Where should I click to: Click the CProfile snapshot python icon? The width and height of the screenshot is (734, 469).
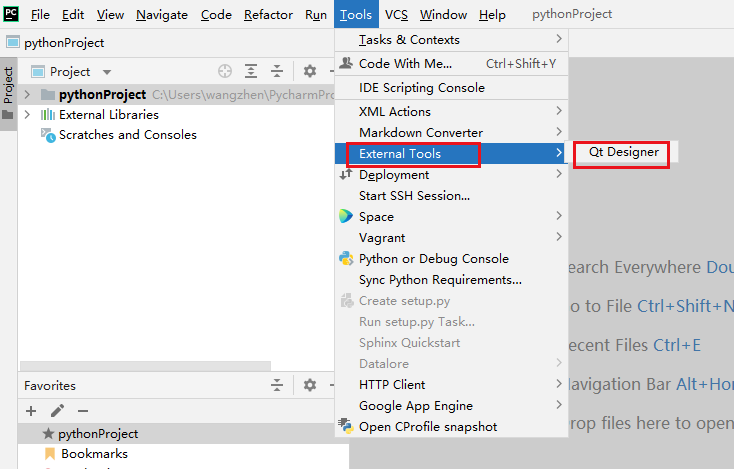346,426
